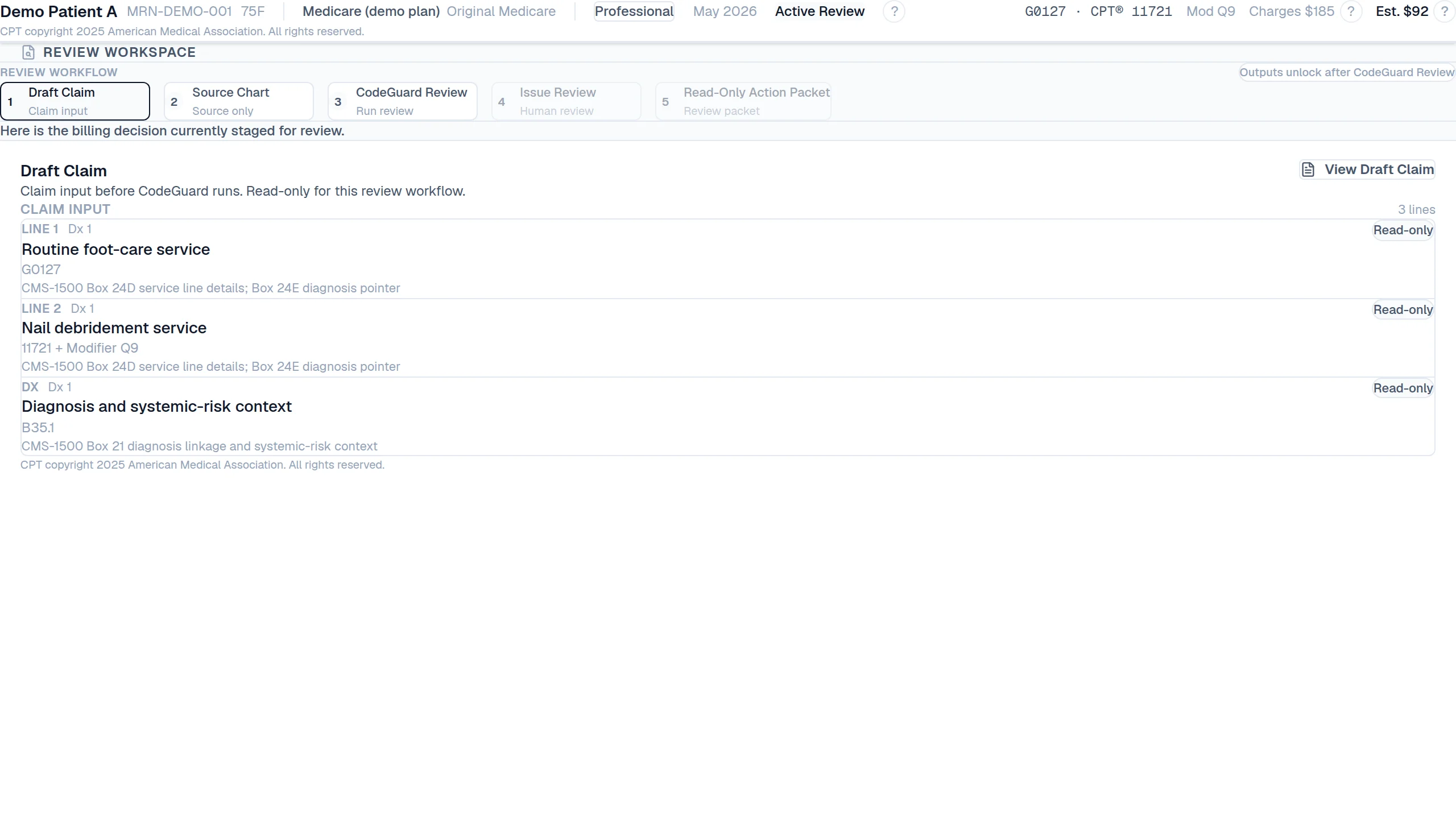Click the CPT® 11721 header code
This screenshot has height=819, width=1456.
(x=1131, y=11)
